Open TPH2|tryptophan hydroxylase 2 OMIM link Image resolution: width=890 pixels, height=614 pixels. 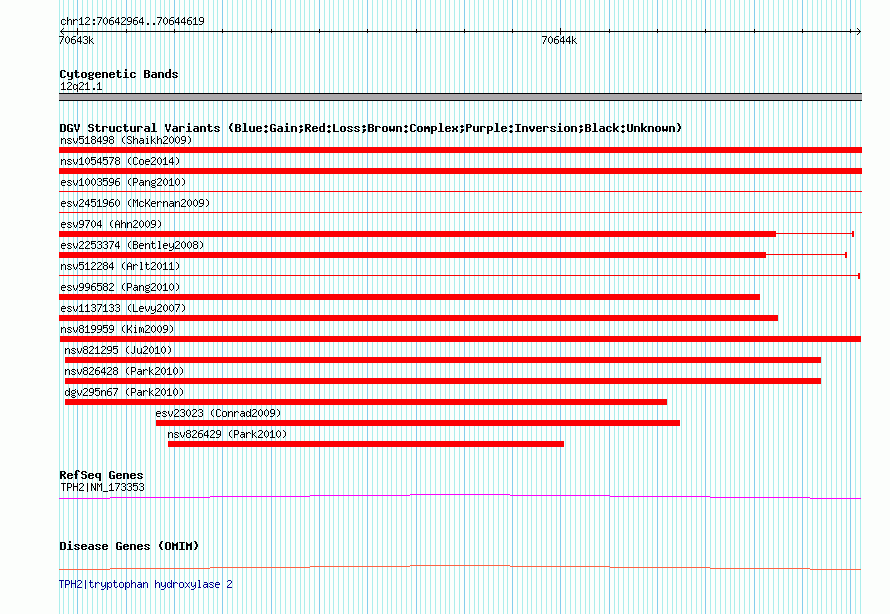coord(146,584)
